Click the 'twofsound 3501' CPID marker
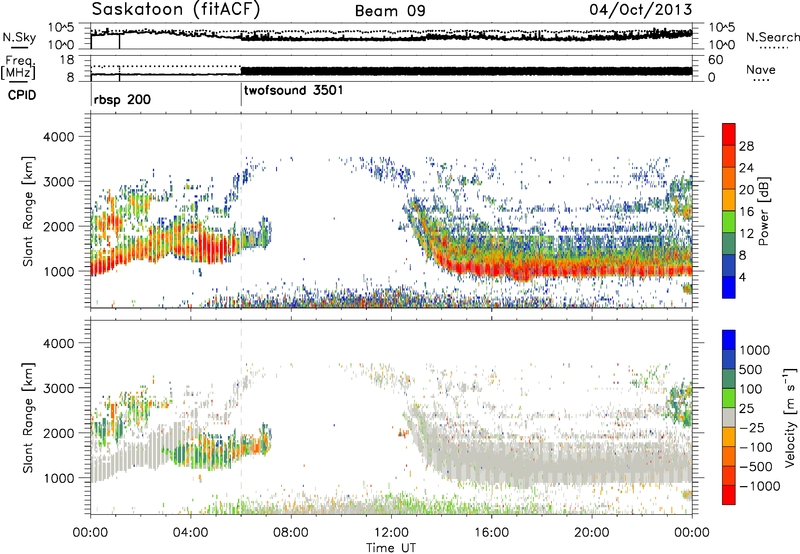The height and width of the screenshot is (554, 800). click(x=293, y=91)
